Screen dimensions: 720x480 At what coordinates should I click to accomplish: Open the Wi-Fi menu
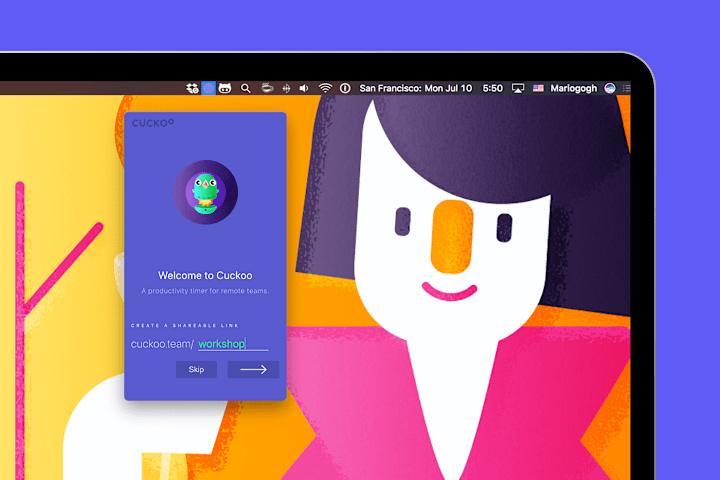[325, 88]
